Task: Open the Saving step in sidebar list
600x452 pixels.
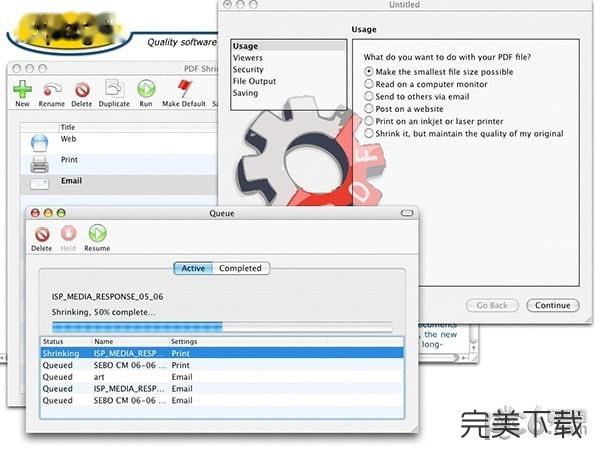Action: (289, 93)
